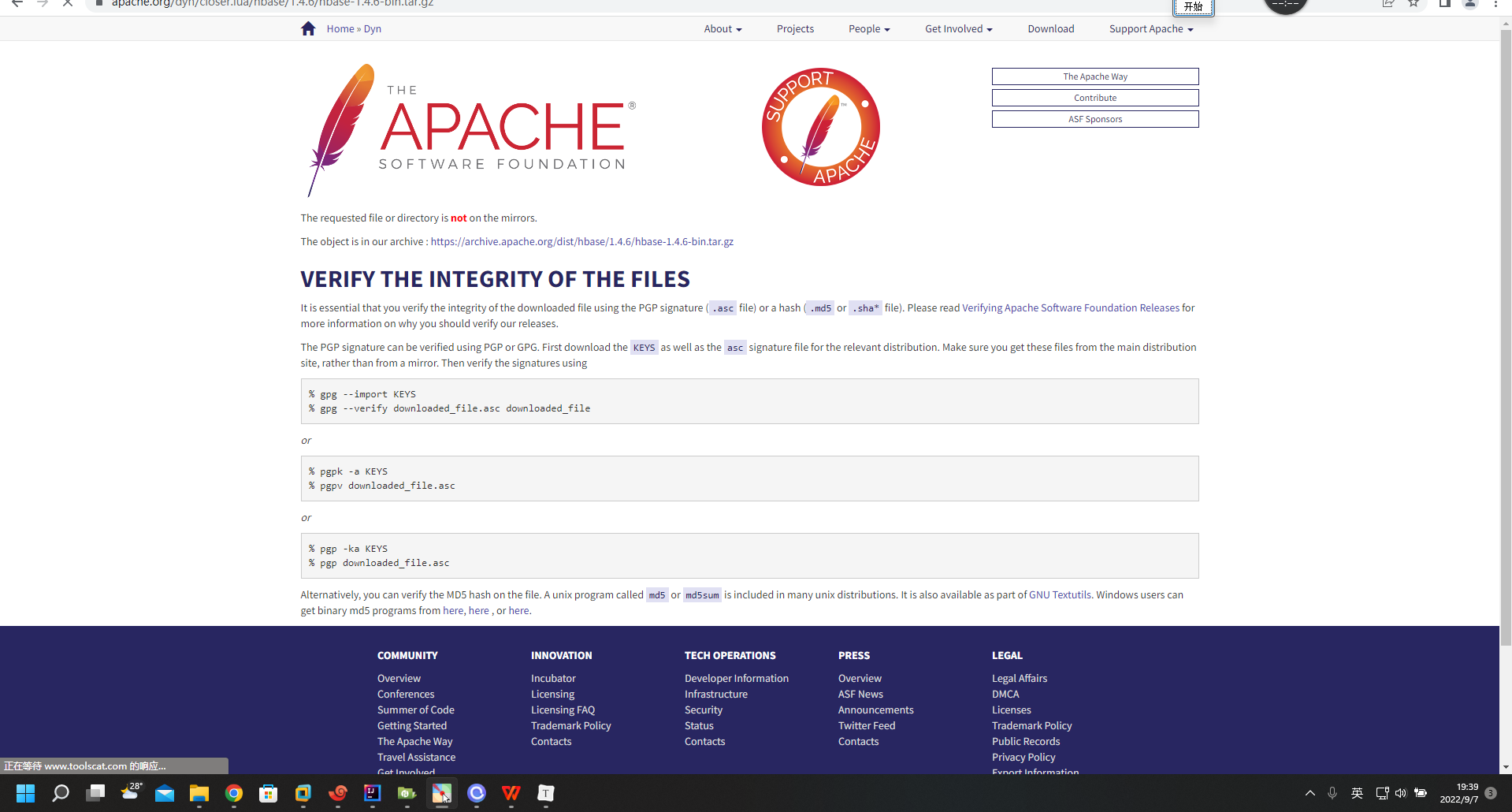Open Microsoft Store from the taskbar
The image size is (1512, 812).
pyautogui.click(x=269, y=793)
